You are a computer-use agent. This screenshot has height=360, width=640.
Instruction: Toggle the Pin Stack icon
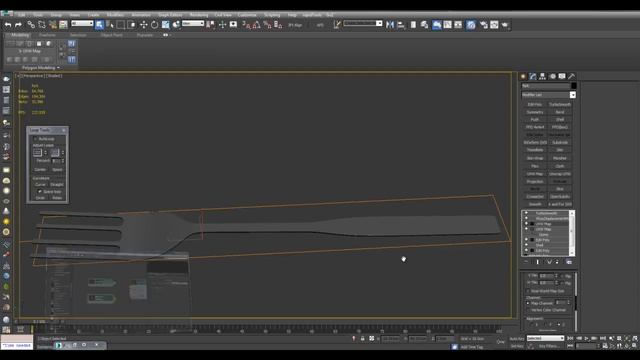pyautogui.click(x=526, y=262)
